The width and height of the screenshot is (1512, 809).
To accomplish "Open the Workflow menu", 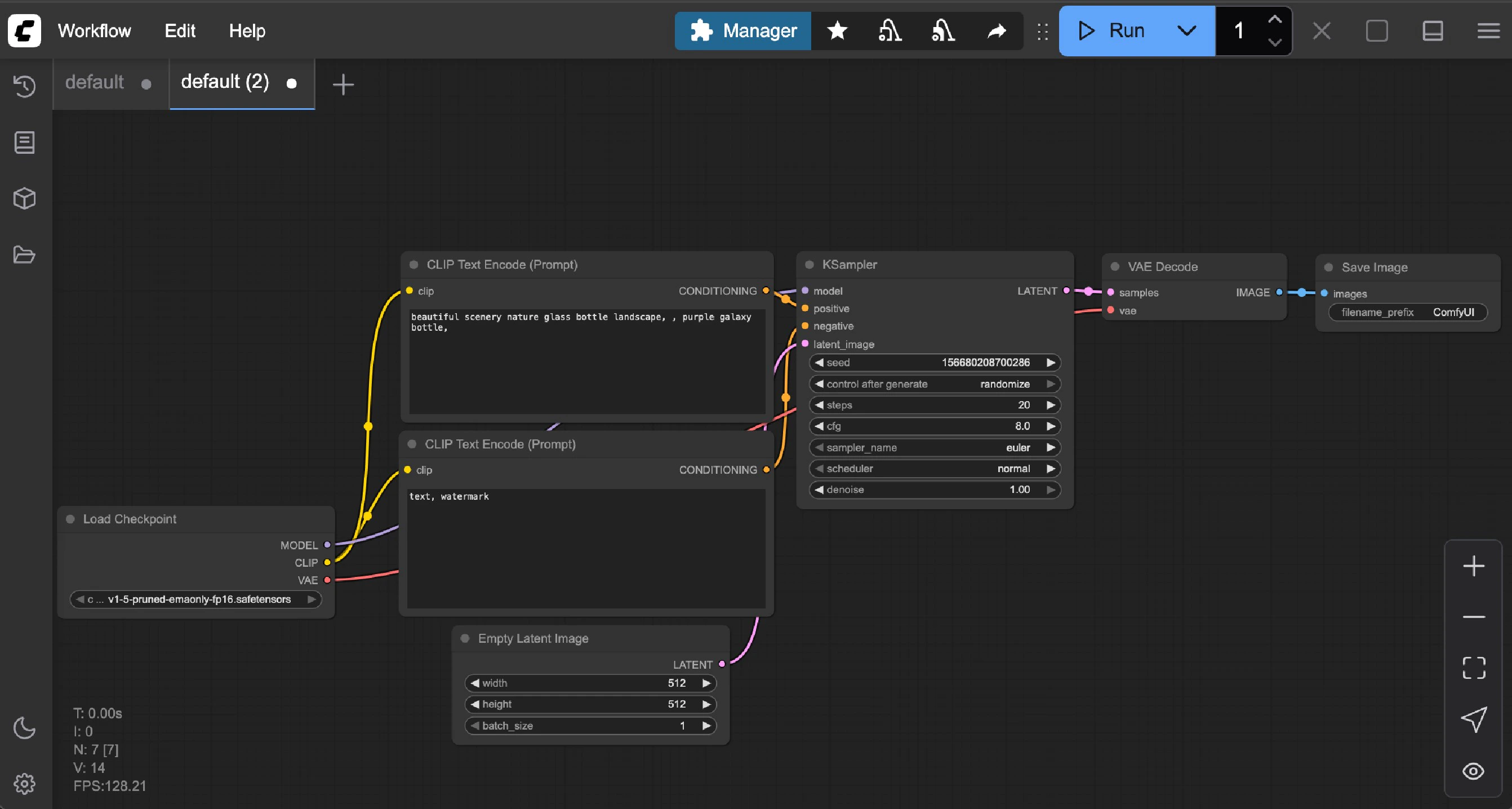I will 94,30.
